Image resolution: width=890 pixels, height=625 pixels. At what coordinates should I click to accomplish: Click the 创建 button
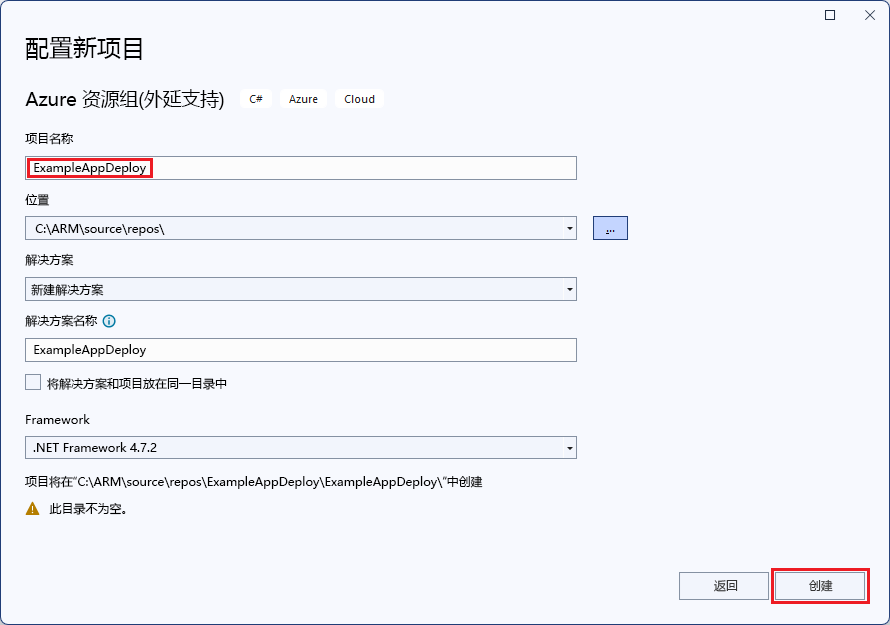[820, 586]
